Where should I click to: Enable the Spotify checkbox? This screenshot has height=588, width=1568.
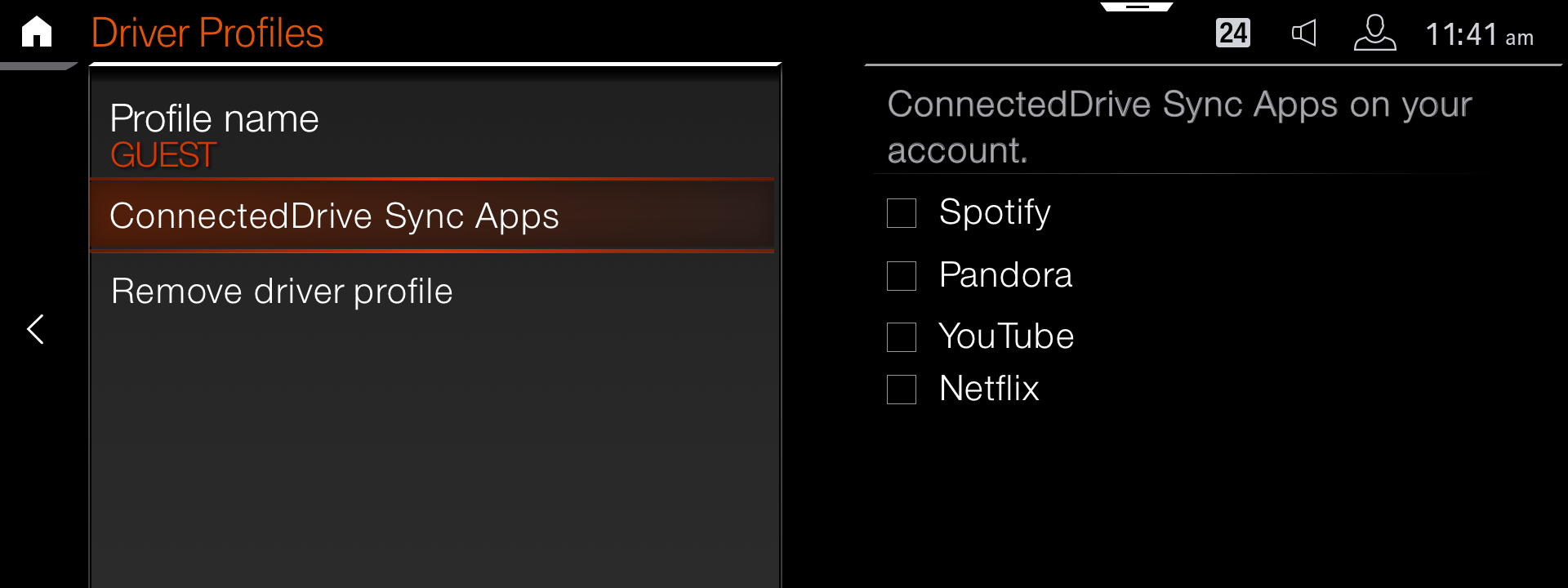tap(902, 213)
